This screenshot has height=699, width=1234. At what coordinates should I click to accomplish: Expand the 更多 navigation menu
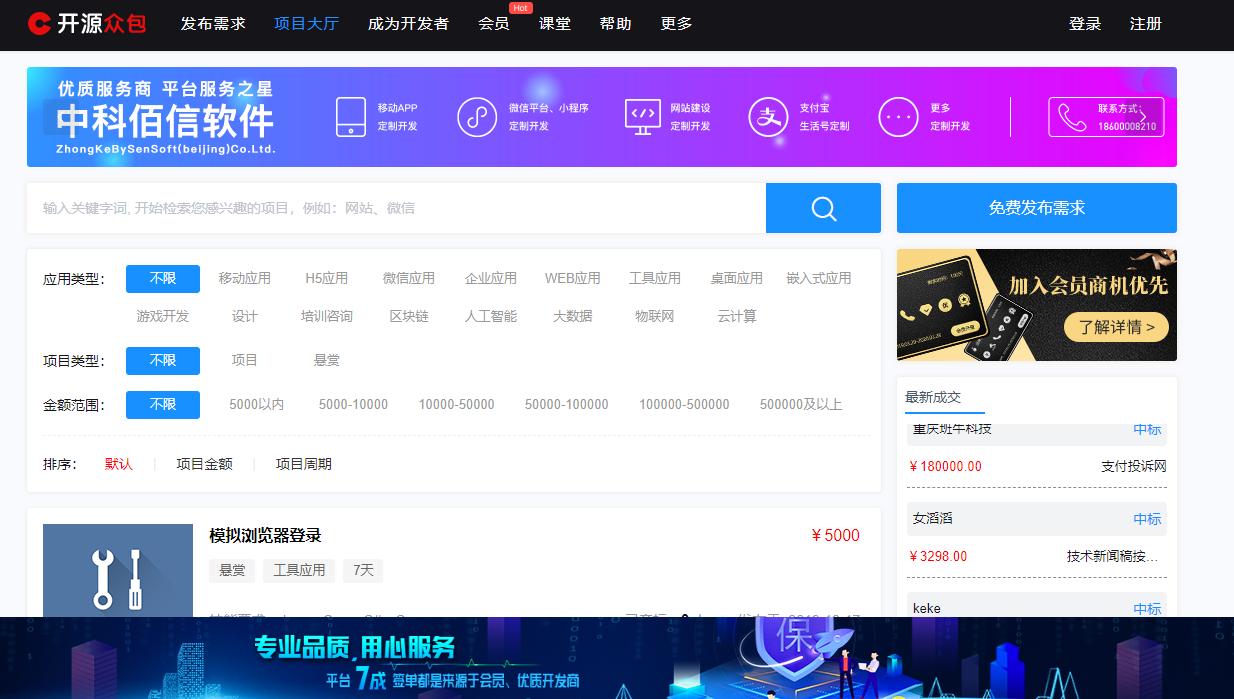tap(675, 24)
